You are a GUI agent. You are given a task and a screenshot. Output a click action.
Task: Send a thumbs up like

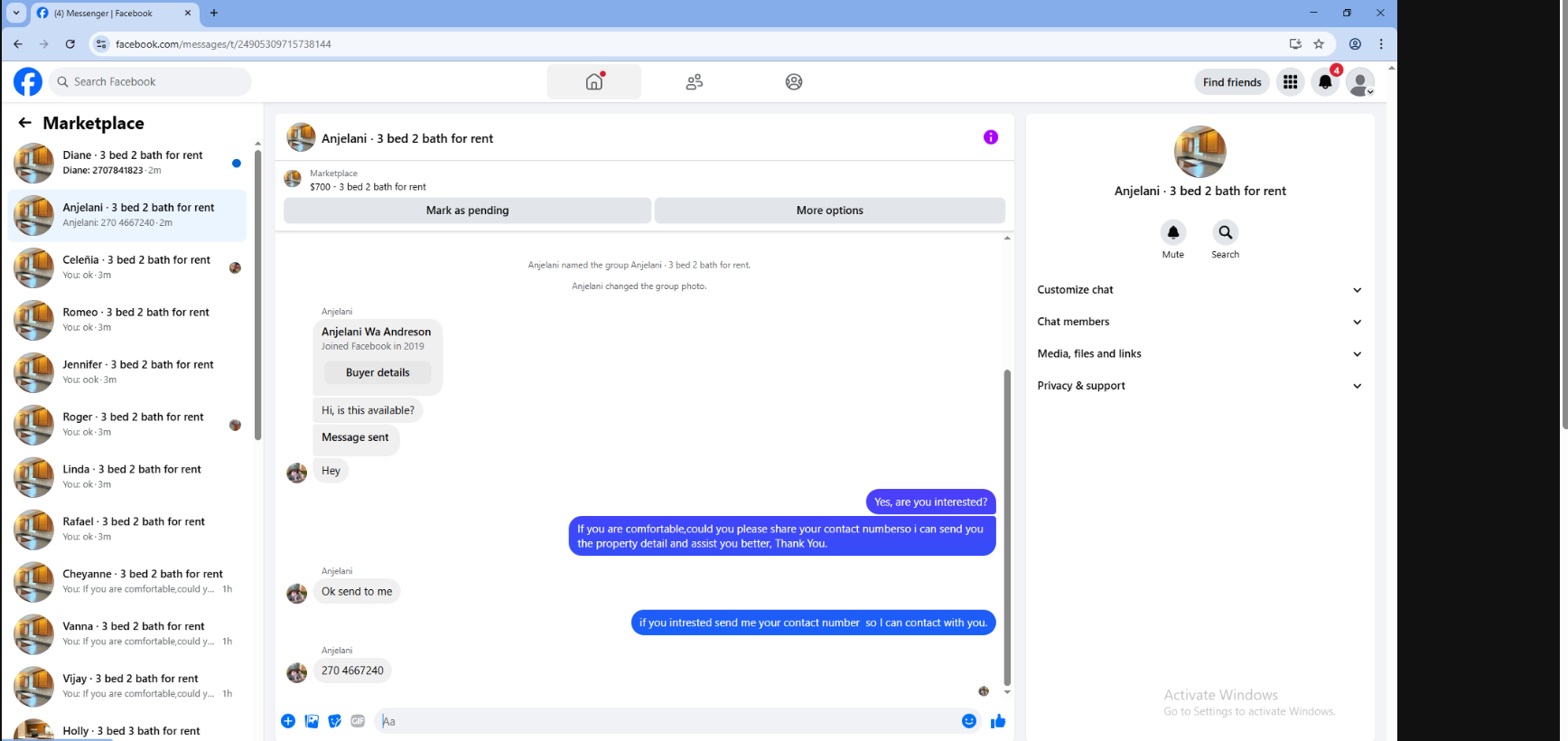998,721
